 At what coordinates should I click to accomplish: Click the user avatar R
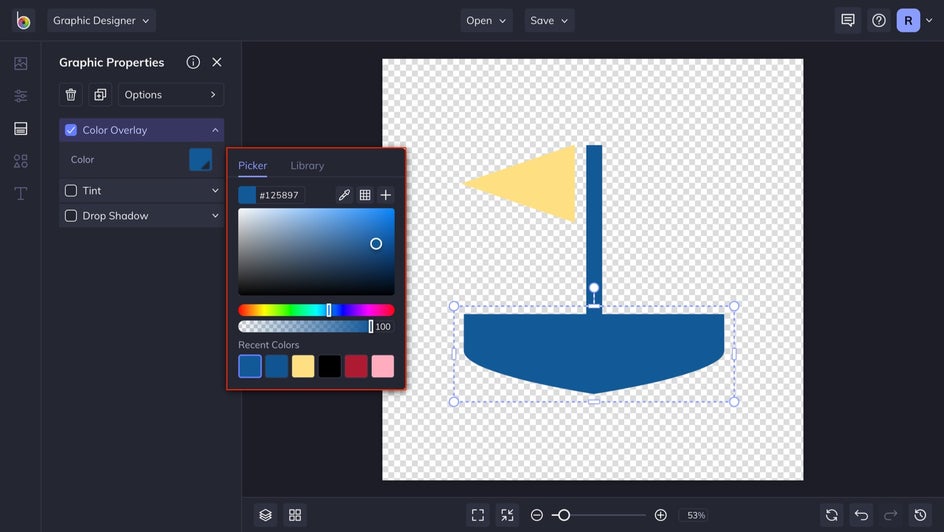point(908,20)
